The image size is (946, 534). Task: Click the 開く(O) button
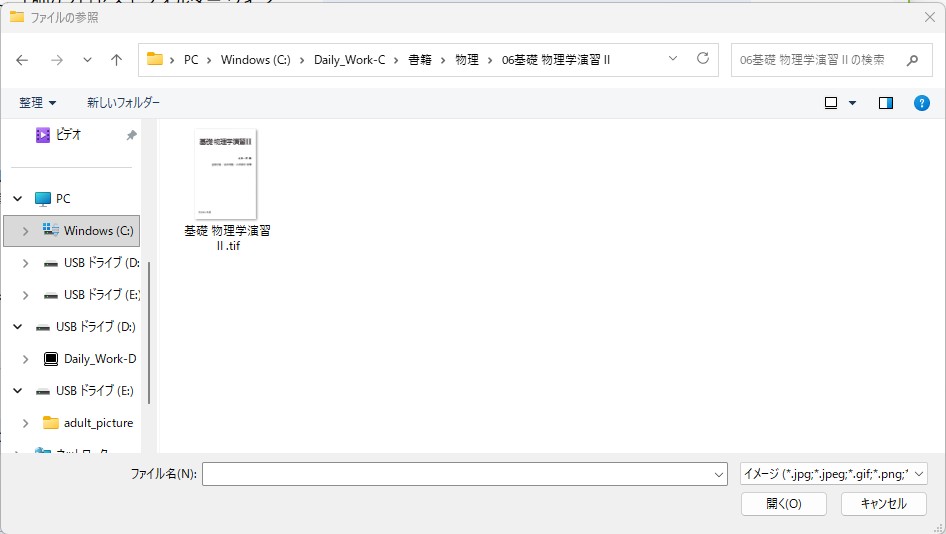point(783,504)
